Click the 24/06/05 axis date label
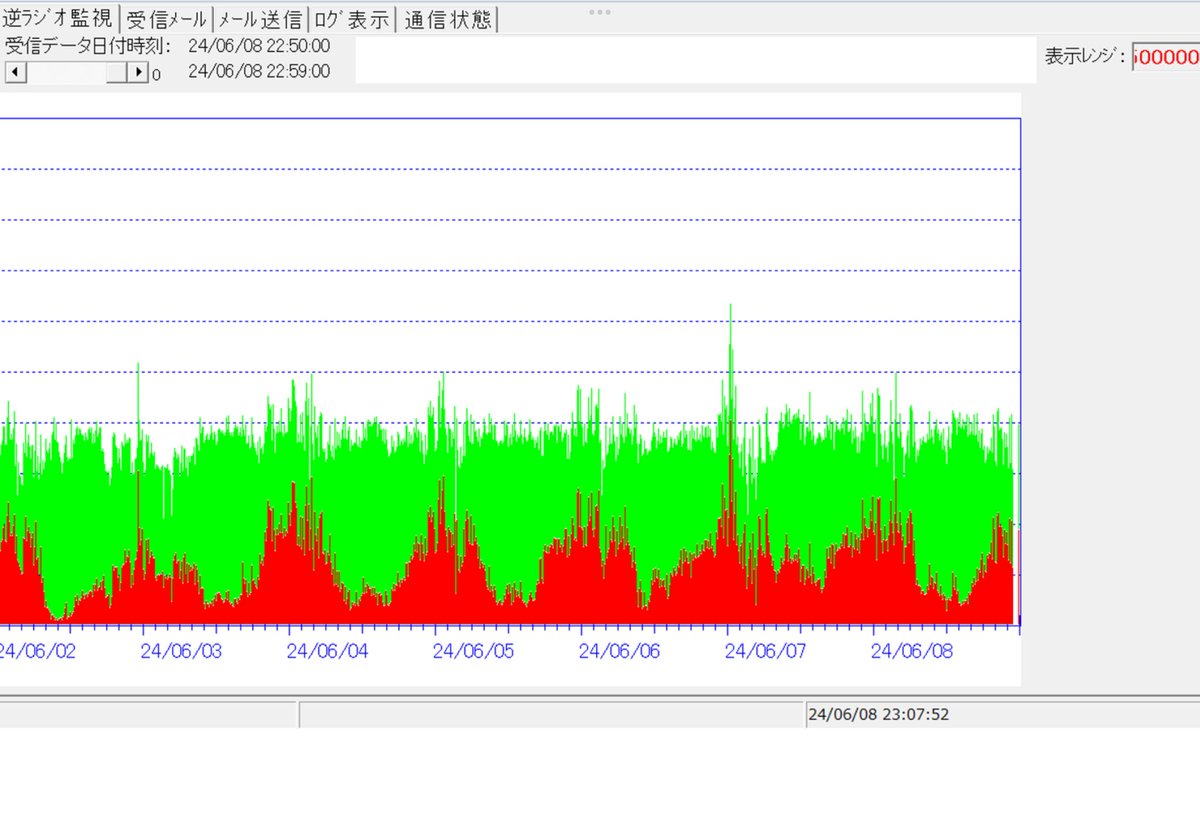The width and height of the screenshot is (1200, 834). pyautogui.click(x=473, y=651)
